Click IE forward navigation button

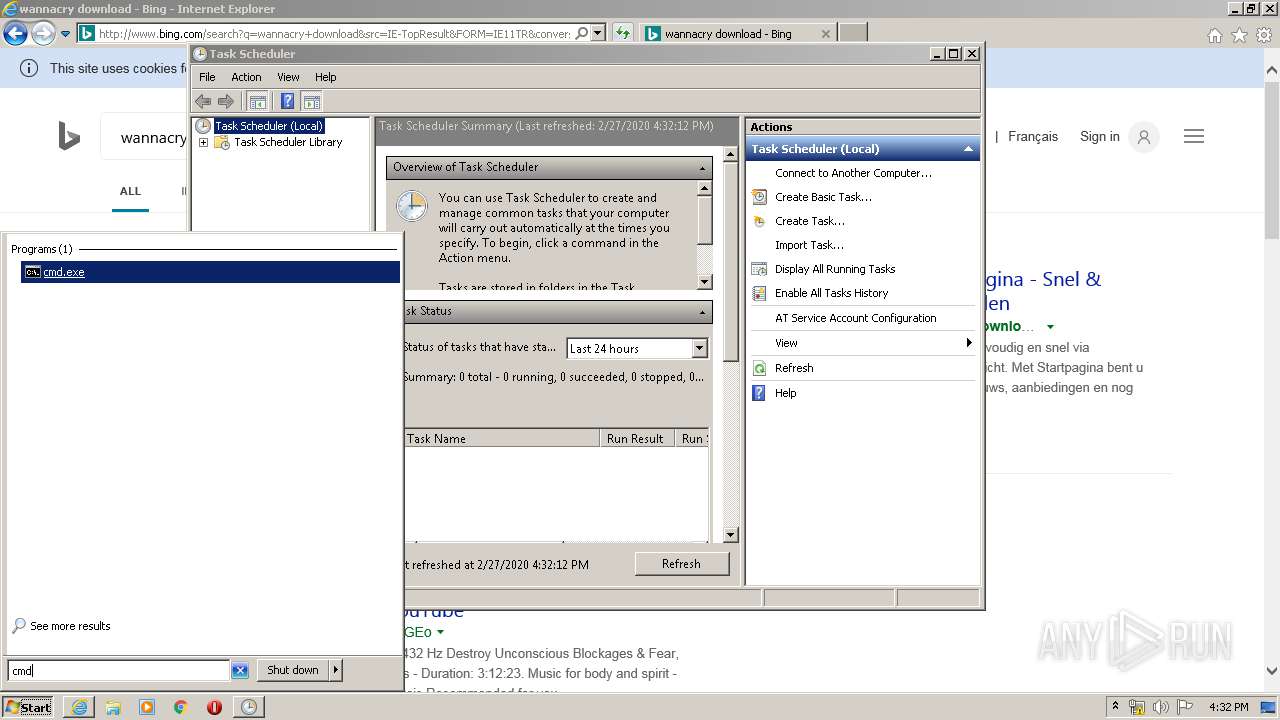[x=43, y=34]
